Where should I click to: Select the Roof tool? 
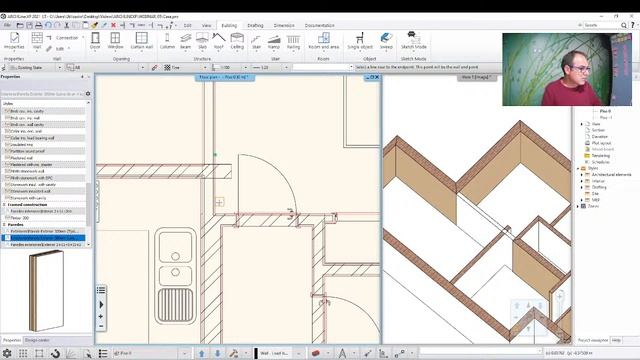coord(219,41)
